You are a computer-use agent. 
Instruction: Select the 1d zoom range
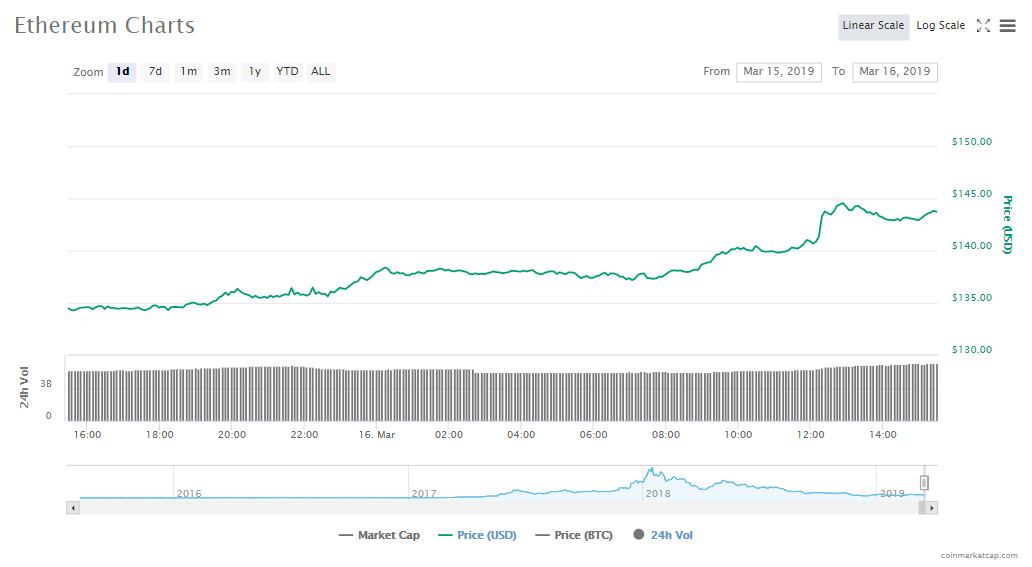point(122,72)
